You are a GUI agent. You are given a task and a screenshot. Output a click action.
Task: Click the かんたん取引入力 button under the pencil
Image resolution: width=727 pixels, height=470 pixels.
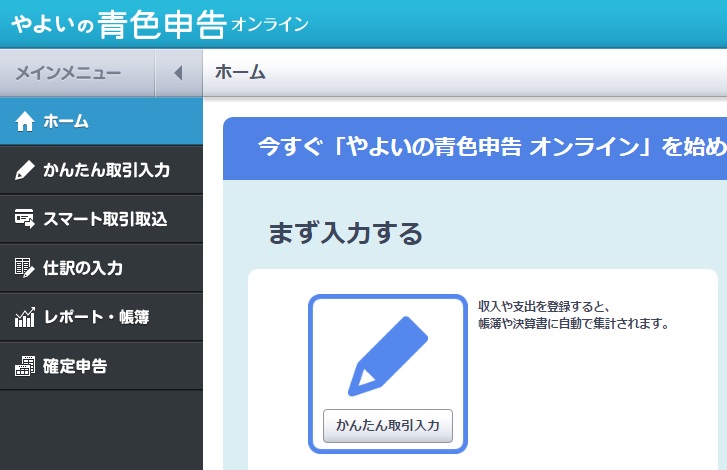[388, 426]
